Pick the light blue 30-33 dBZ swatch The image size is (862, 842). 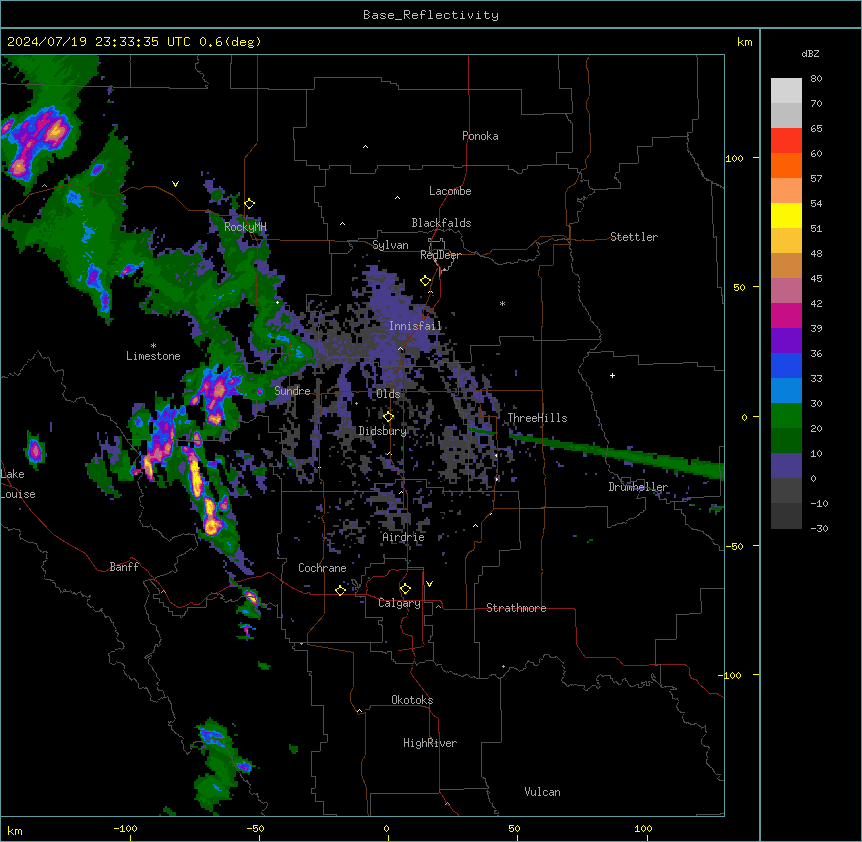786,391
